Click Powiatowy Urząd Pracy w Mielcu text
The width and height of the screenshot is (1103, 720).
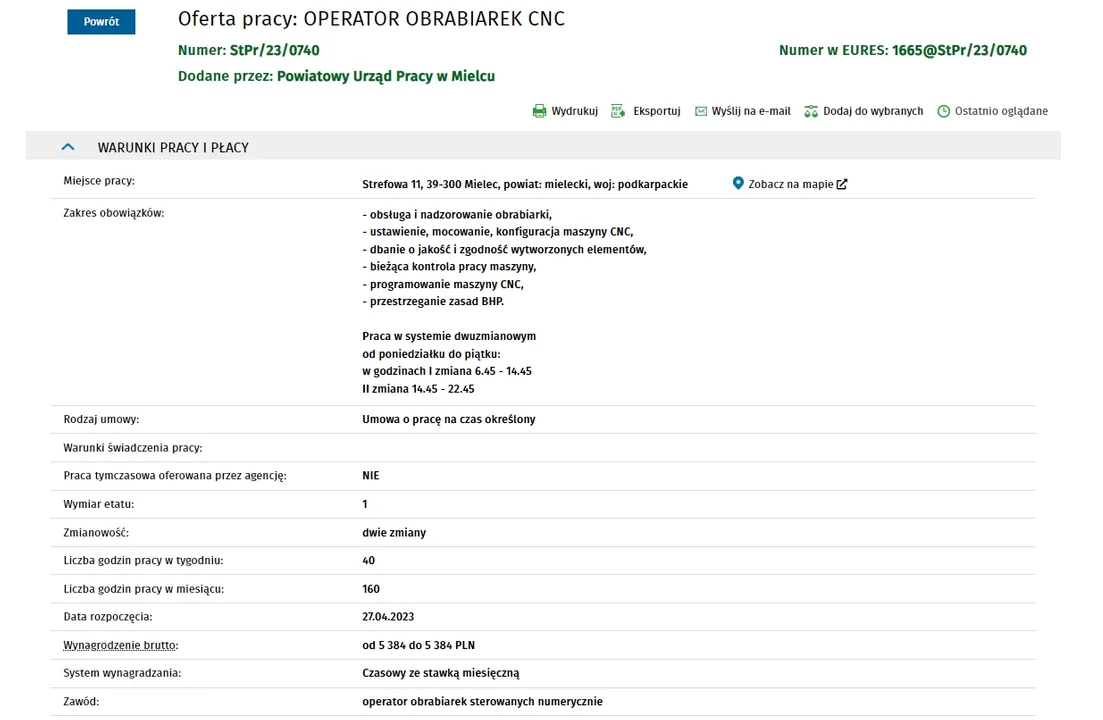tap(386, 76)
